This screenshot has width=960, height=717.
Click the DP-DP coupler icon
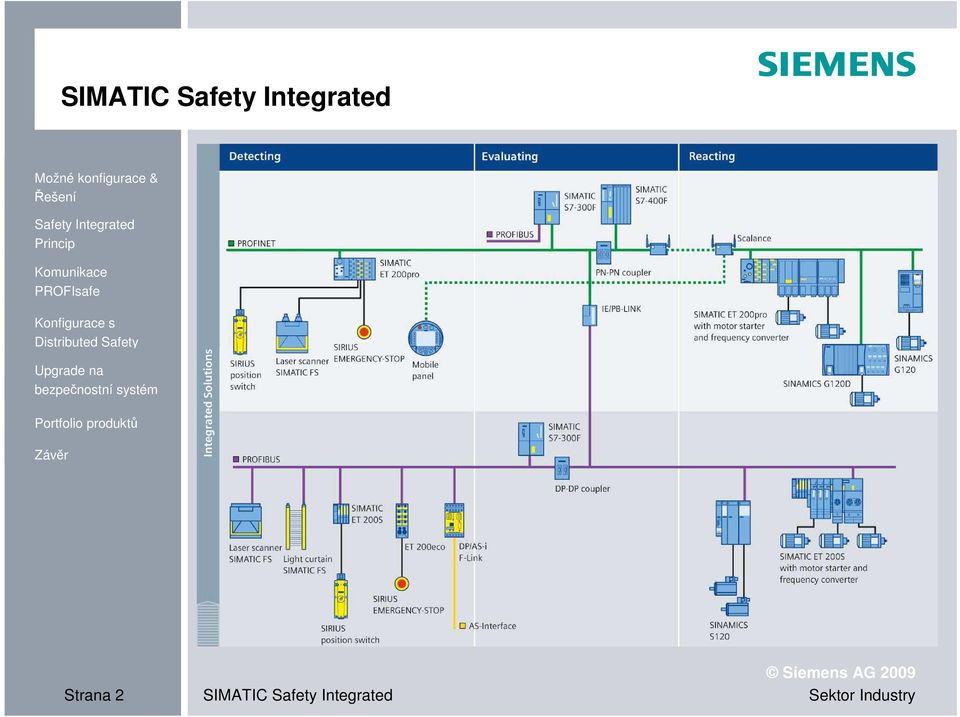[x=562, y=468]
